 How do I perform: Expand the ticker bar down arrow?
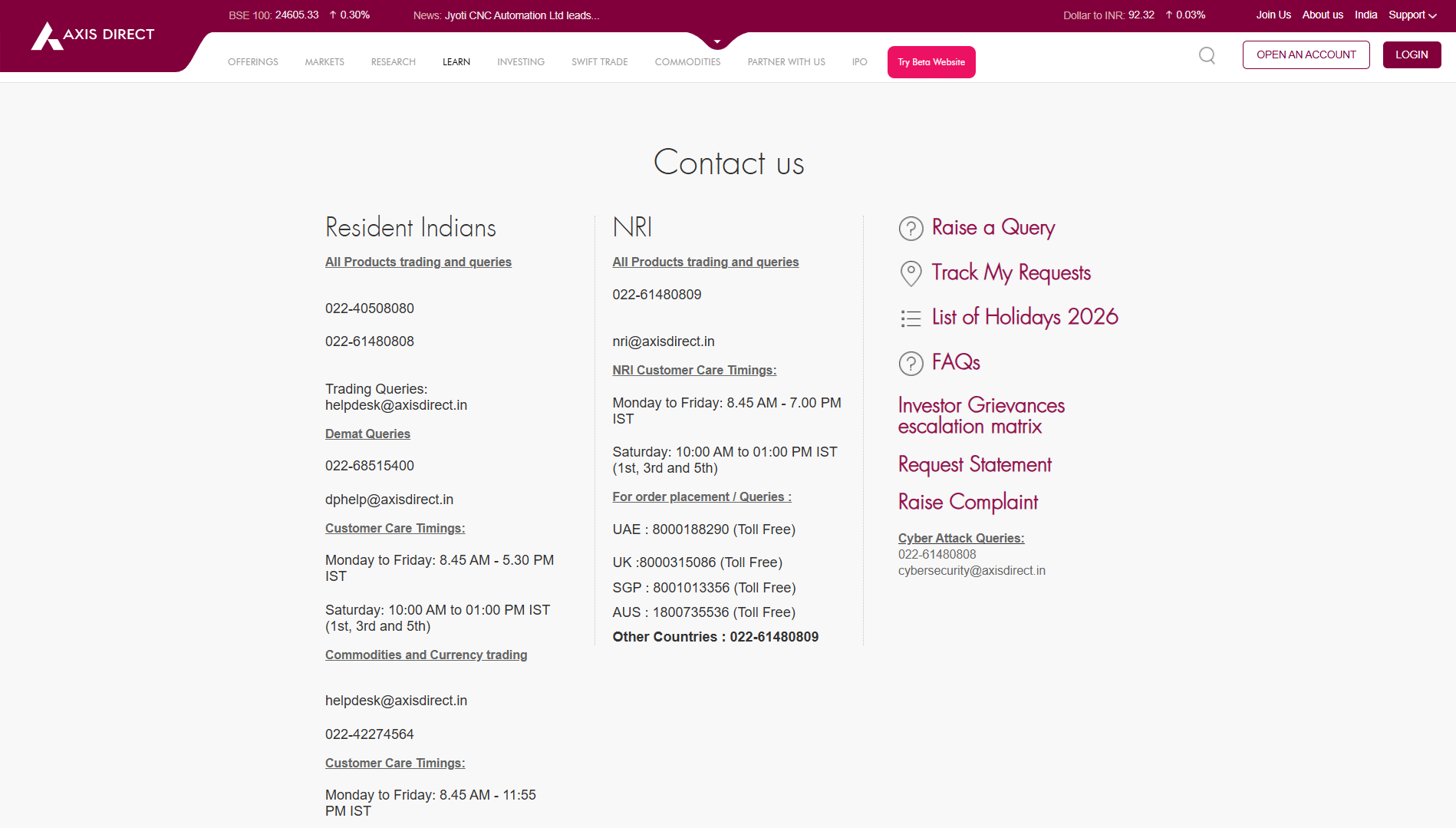pos(717,41)
